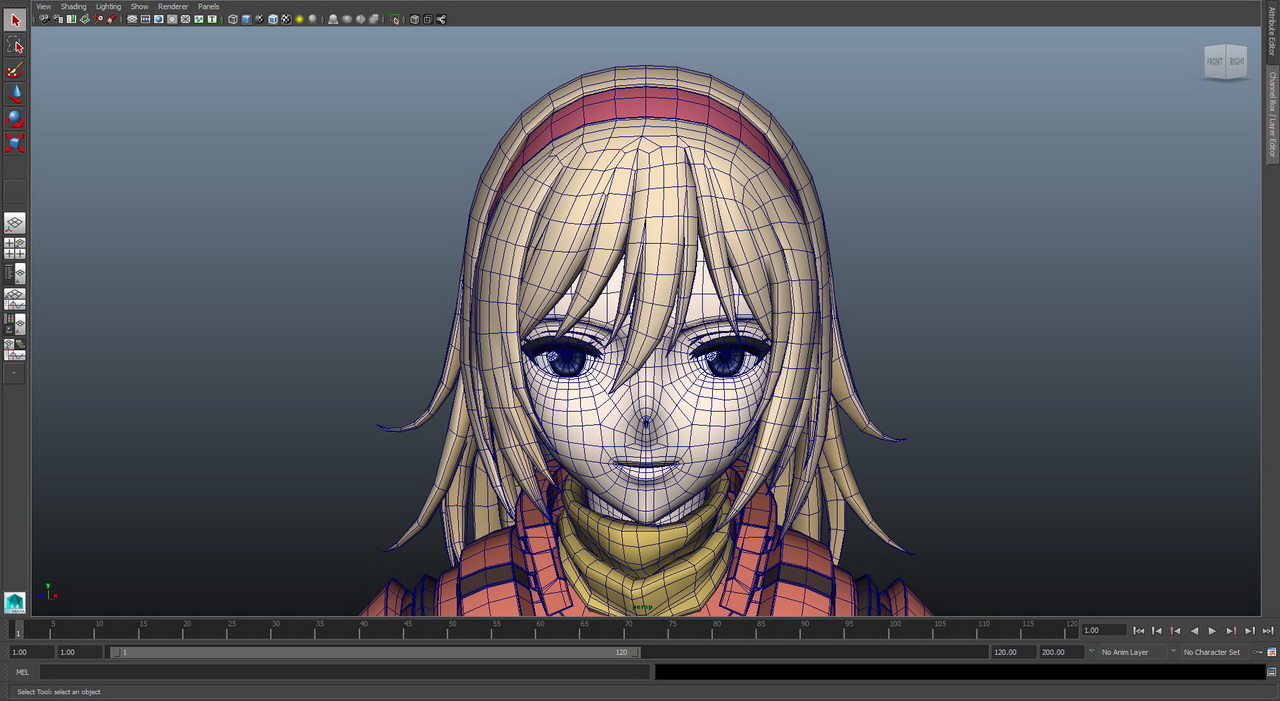This screenshot has height=701, width=1280.
Task: Choose the Move tool in toolbox
Action: click(x=15, y=94)
